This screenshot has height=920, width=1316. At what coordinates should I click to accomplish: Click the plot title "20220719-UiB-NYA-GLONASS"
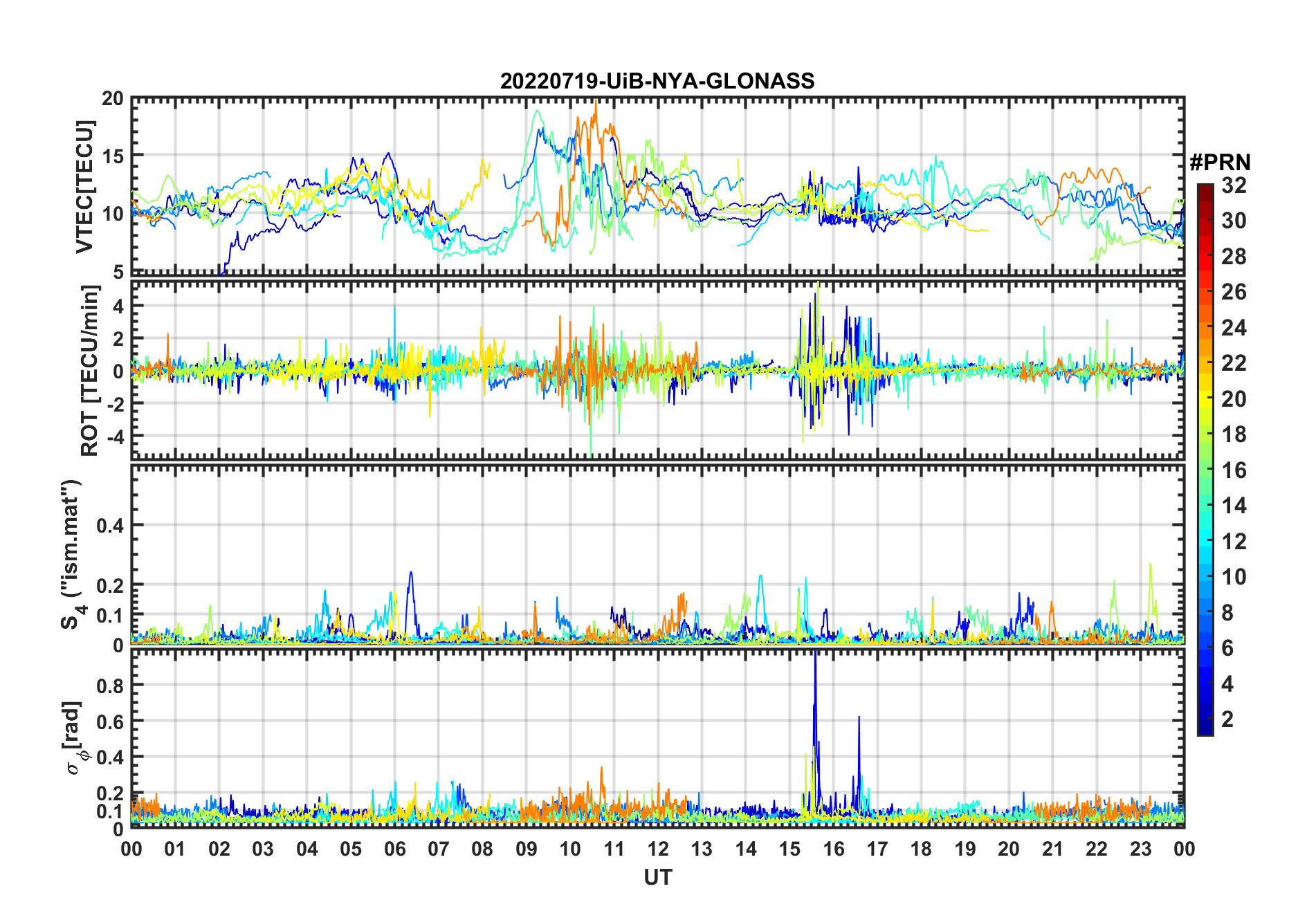pos(657,81)
